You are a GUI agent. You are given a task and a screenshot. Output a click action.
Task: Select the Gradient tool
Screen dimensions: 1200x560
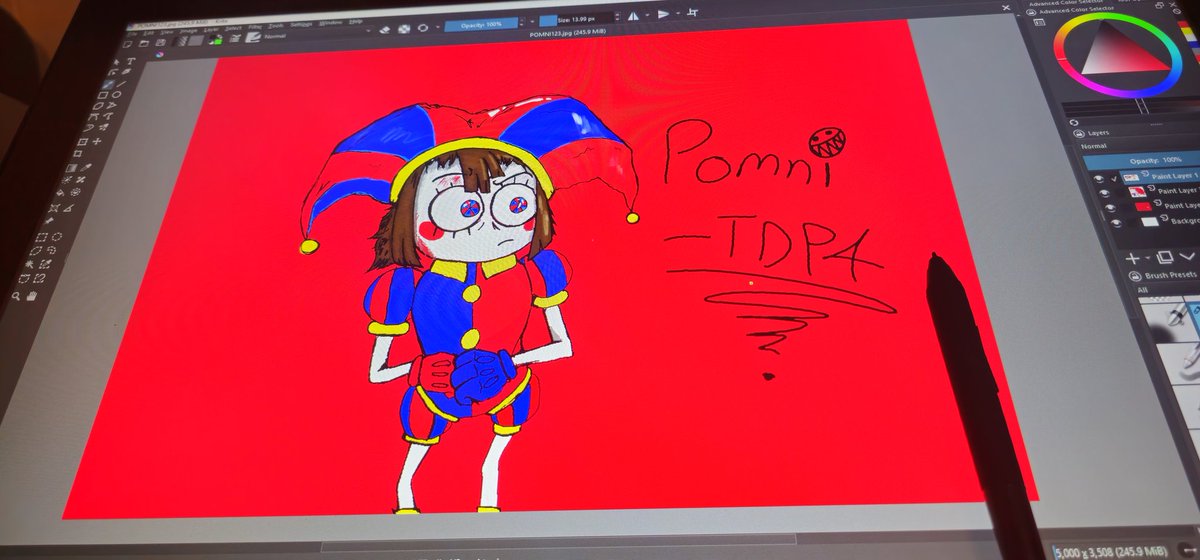[x=70, y=168]
